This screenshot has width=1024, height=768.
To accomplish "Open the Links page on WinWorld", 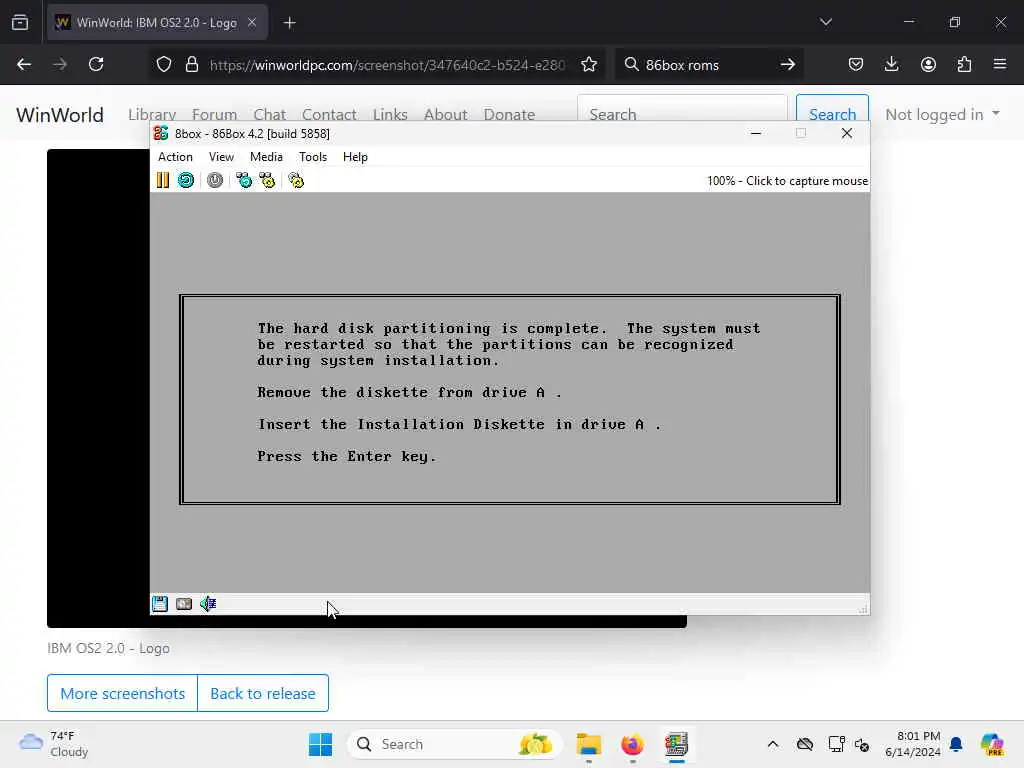I will pyautogui.click(x=390, y=115).
